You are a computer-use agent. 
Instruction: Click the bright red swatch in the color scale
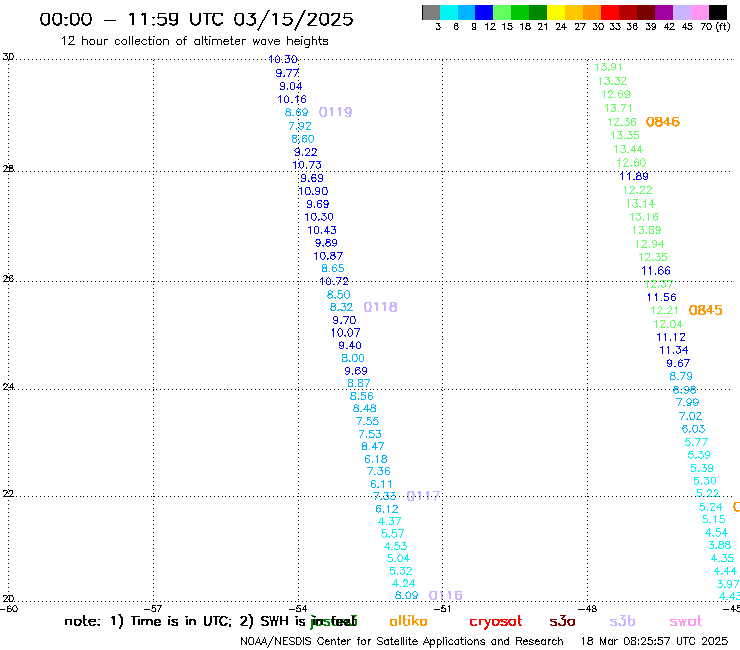coord(610,12)
